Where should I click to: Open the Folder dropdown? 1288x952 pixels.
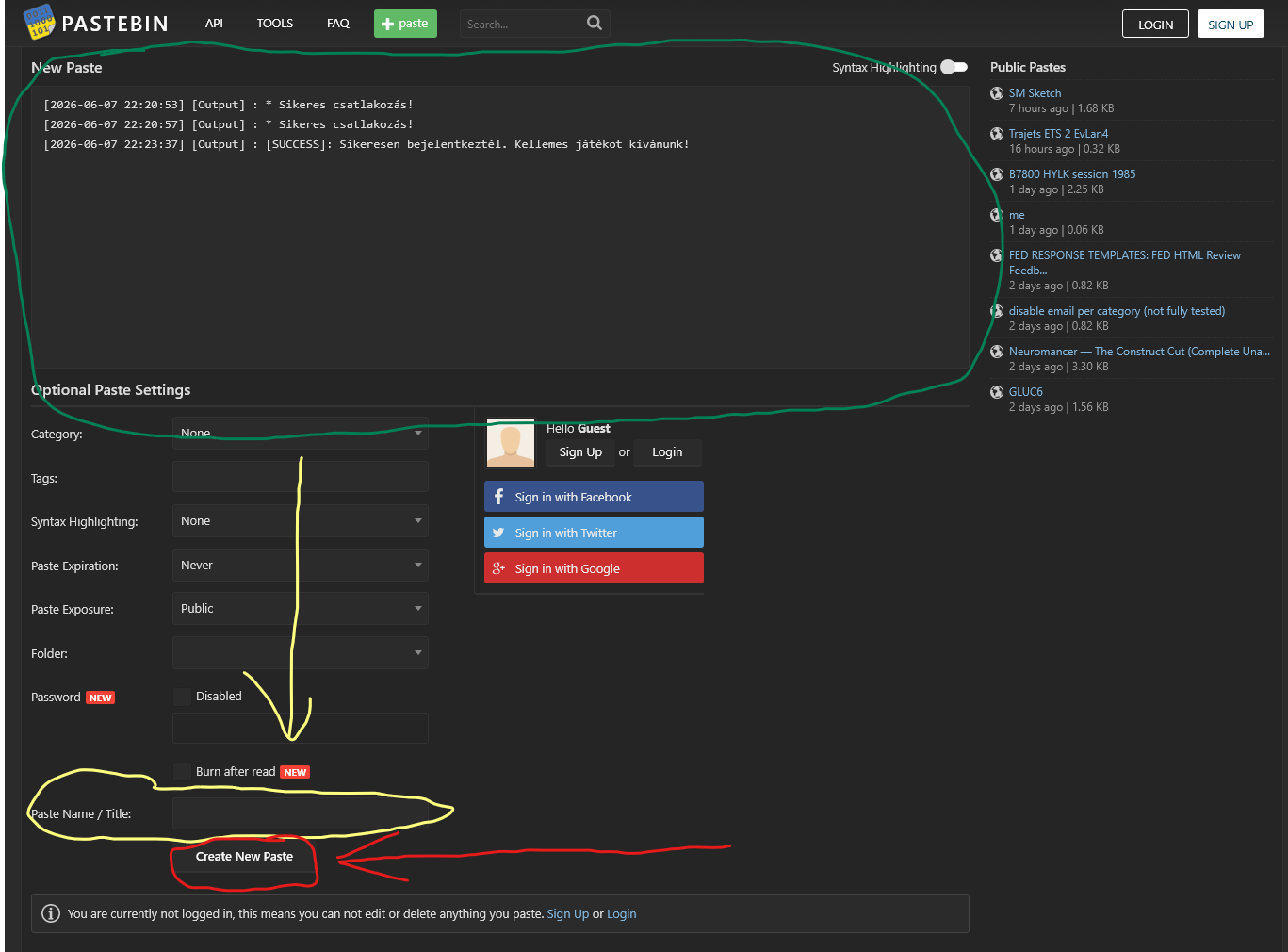tap(301, 652)
